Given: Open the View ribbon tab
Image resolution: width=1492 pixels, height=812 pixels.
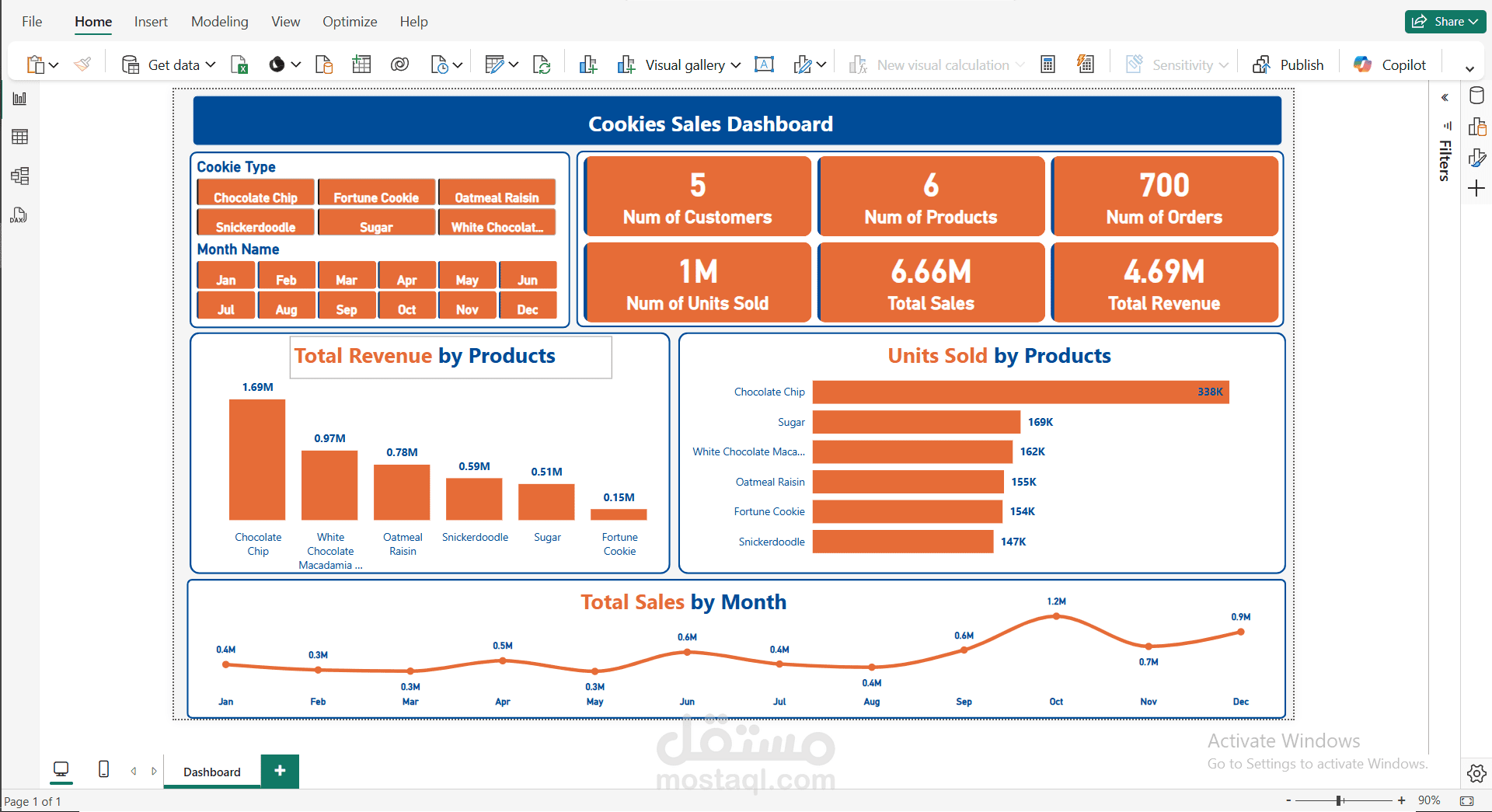Looking at the screenshot, I should [x=285, y=22].
